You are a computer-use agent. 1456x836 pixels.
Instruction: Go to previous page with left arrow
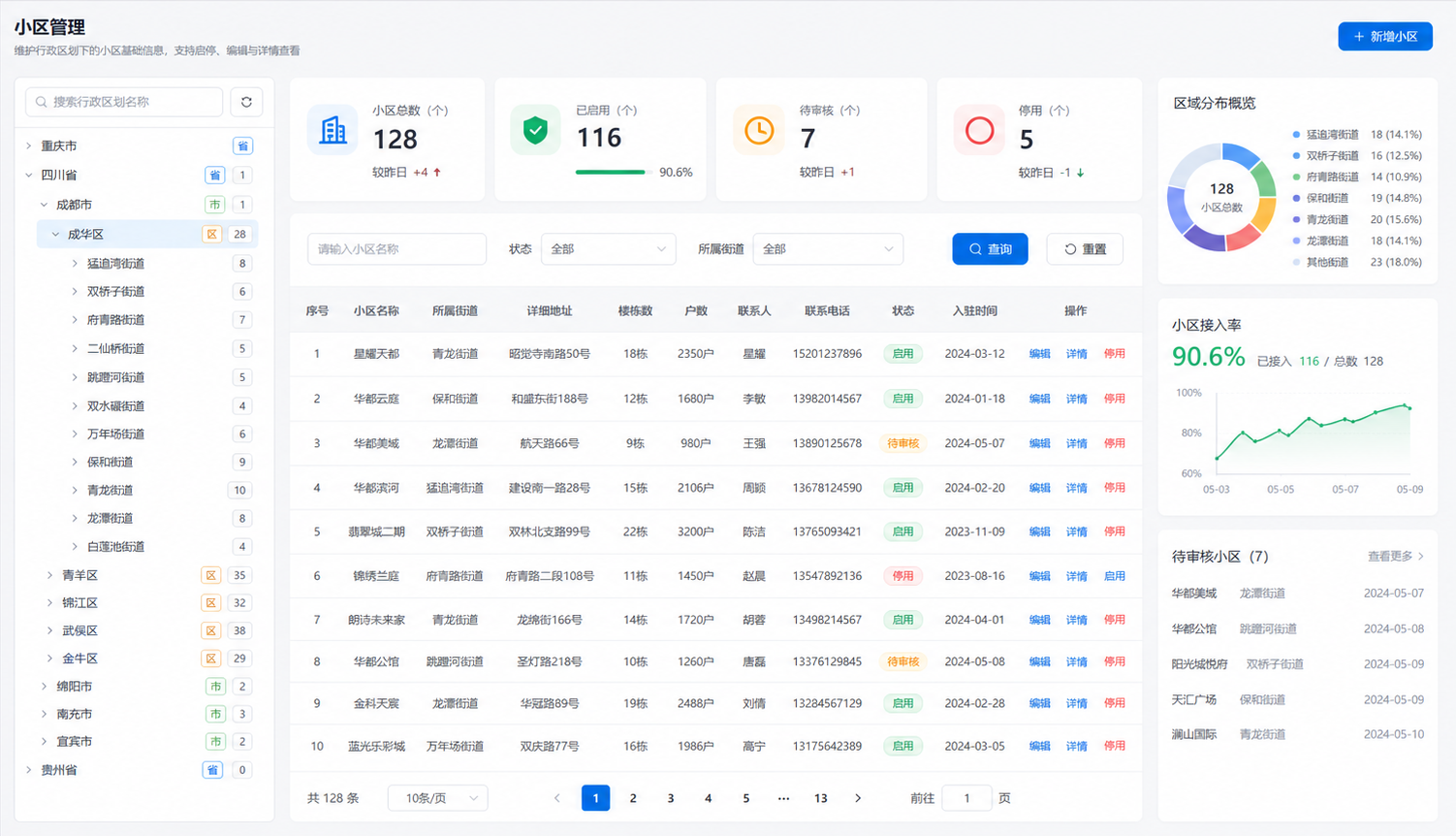[557, 798]
